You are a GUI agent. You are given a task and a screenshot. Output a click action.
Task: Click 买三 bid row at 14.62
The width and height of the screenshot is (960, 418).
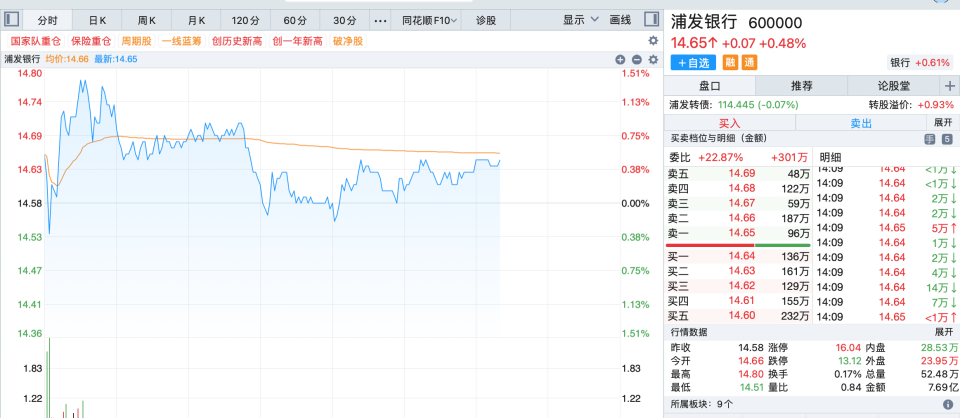pyautogui.click(x=738, y=286)
